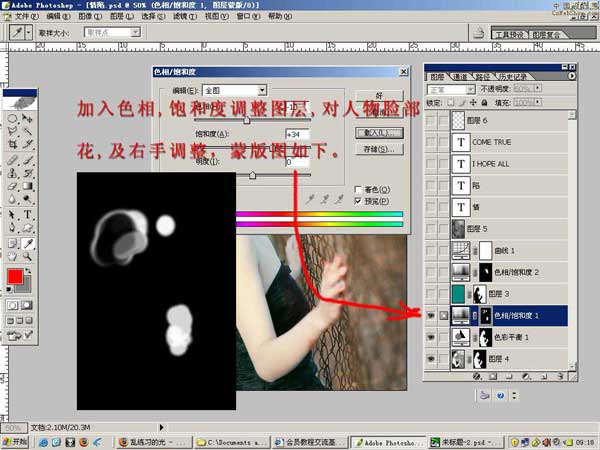The image size is (600, 450).
Task: Select the Type tool in toolbox
Action: click(27, 215)
